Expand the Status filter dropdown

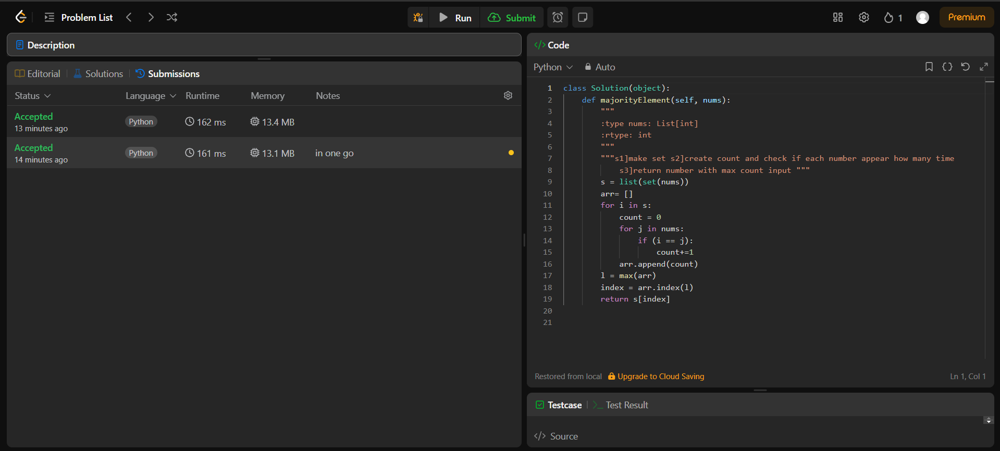32,96
